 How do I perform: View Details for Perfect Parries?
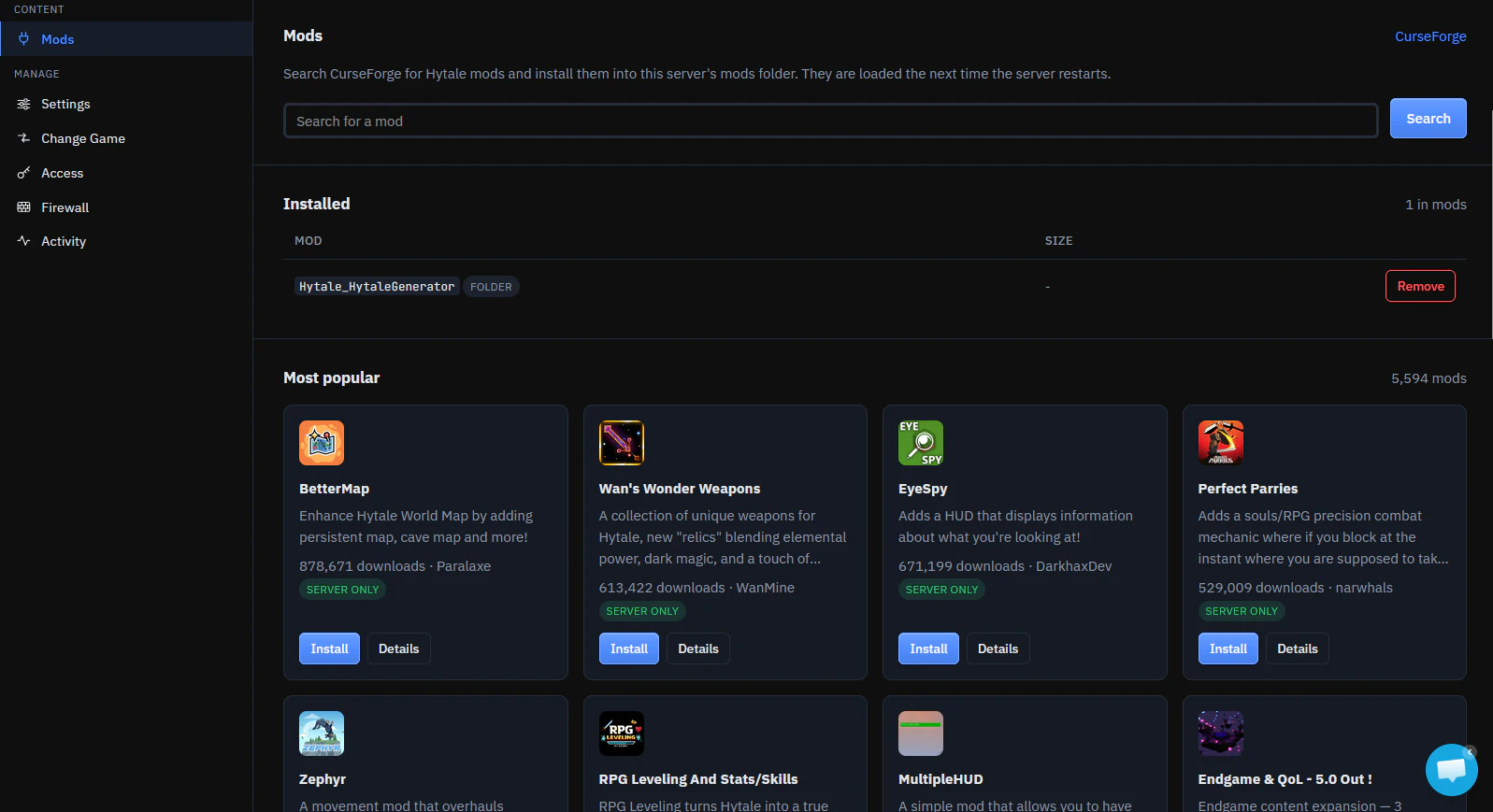point(1298,648)
